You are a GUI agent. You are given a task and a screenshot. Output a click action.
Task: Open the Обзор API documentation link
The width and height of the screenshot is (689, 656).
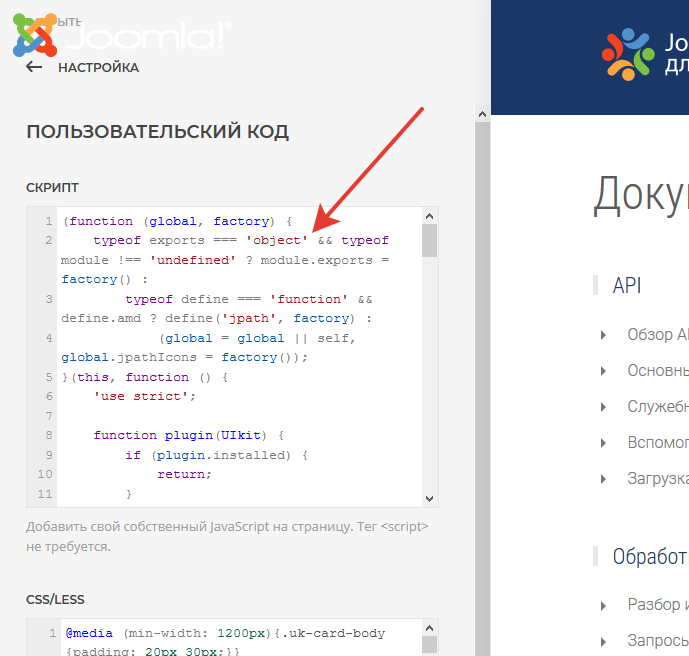658,335
